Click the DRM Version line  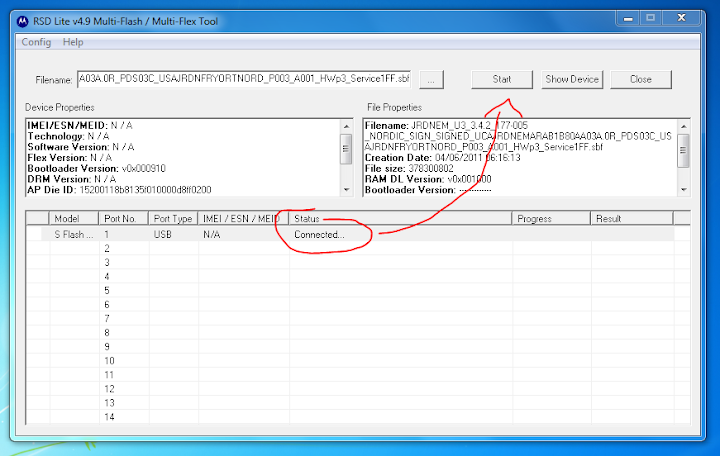coord(72,179)
